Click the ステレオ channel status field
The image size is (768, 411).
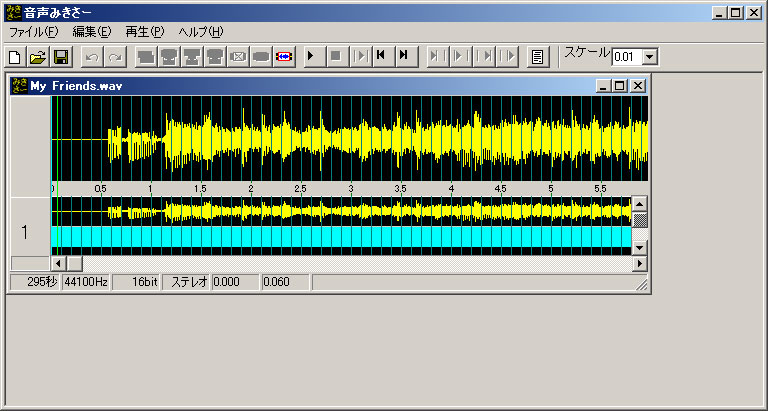click(x=186, y=282)
